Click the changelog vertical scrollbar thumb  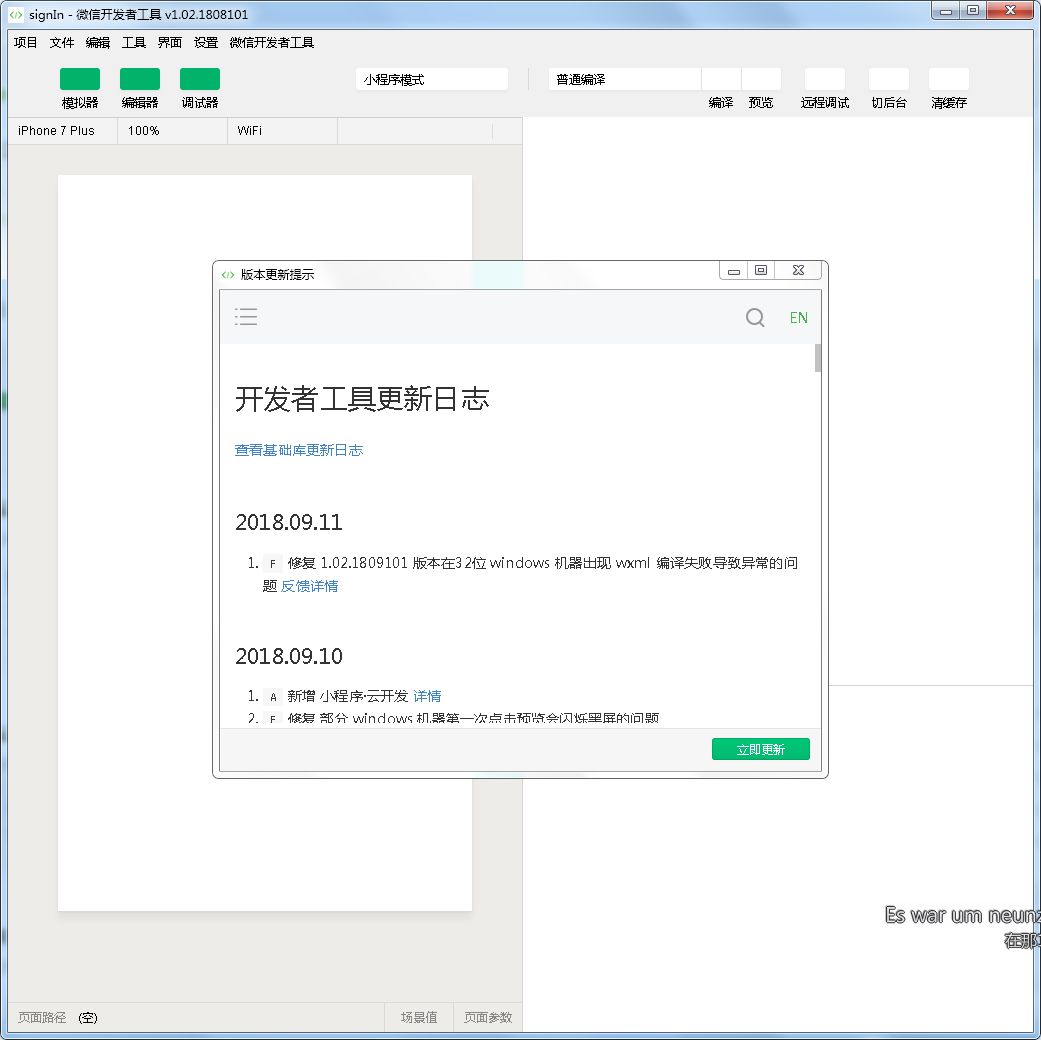click(817, 359)
